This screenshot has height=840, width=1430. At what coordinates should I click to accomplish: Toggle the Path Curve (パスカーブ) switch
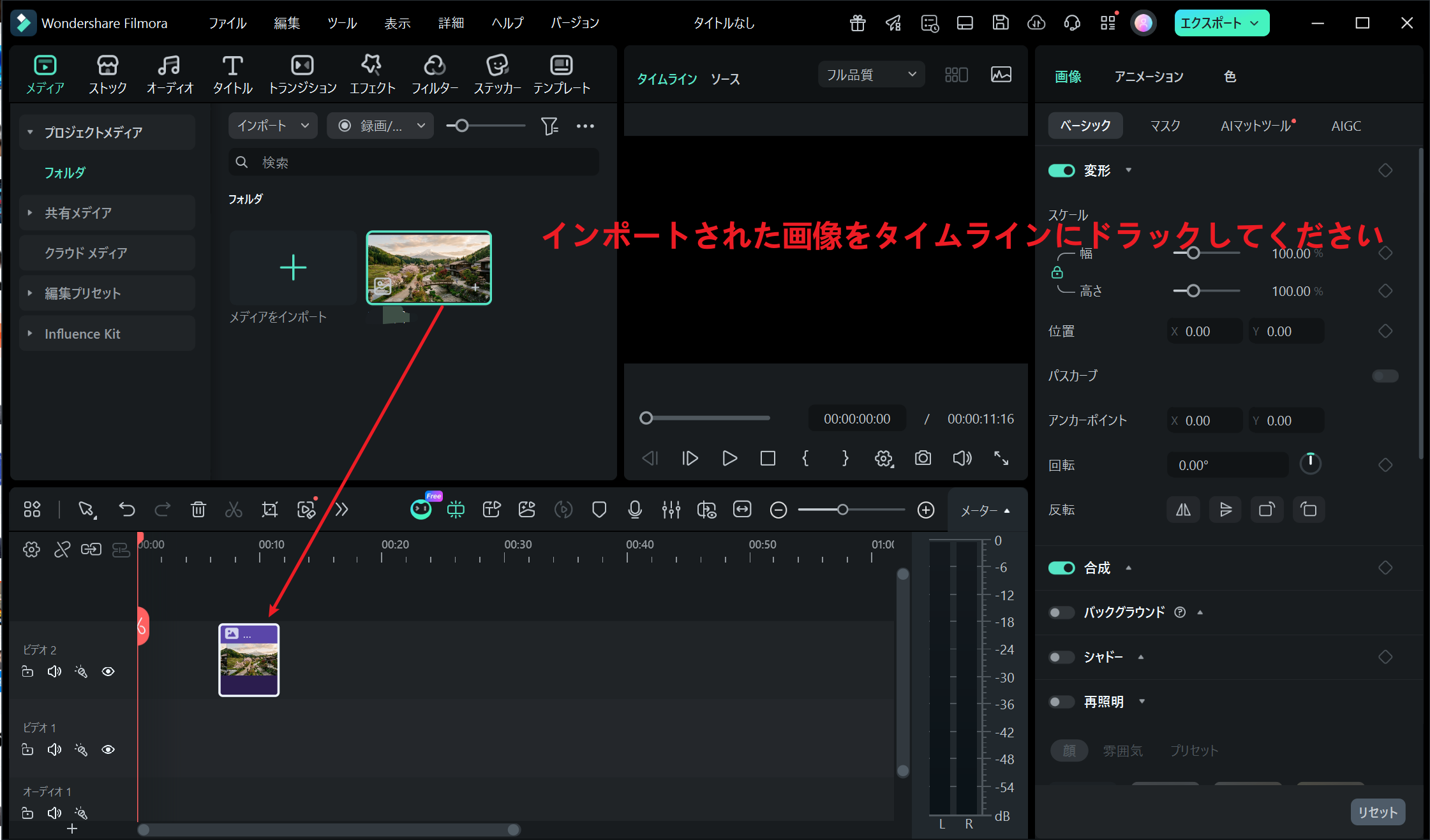[1385, 376]
